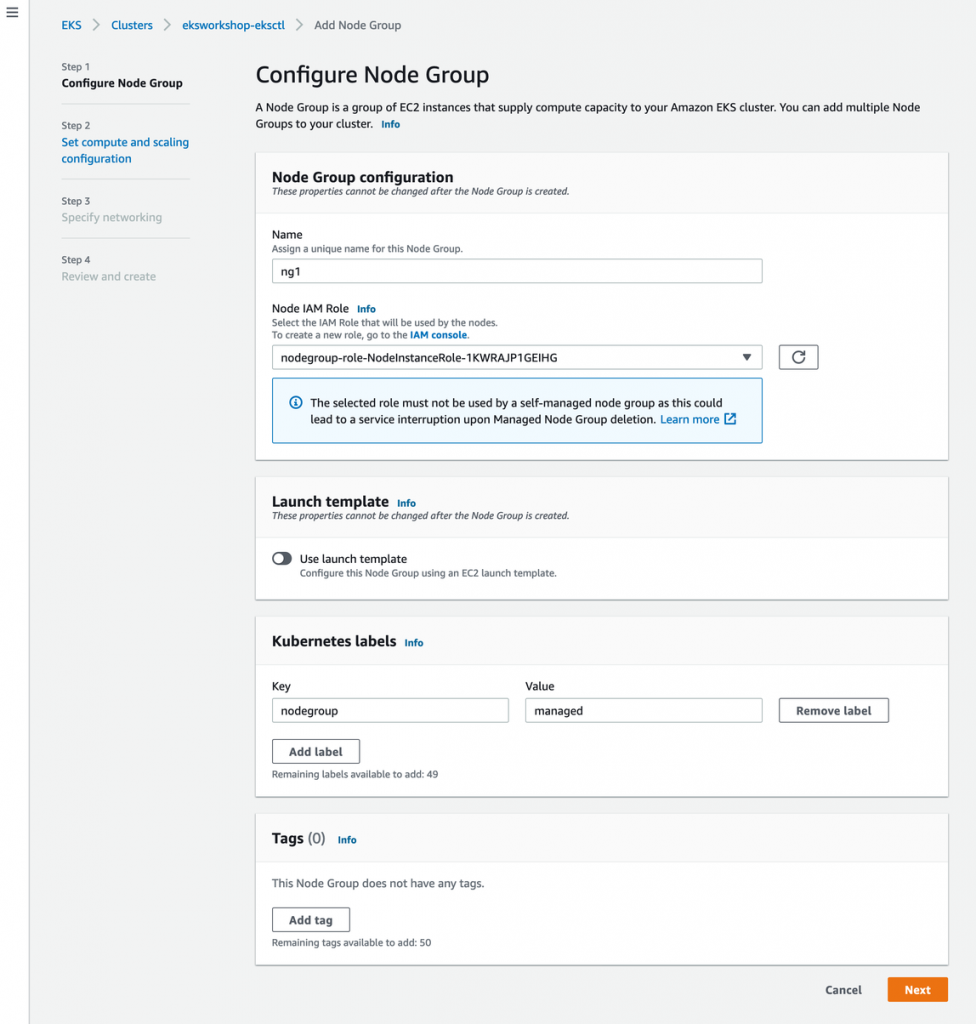The width and height of the screenshot is (976, 1024).
Task: Click the info circle icon in the alert box
Action: coord(296,403)
